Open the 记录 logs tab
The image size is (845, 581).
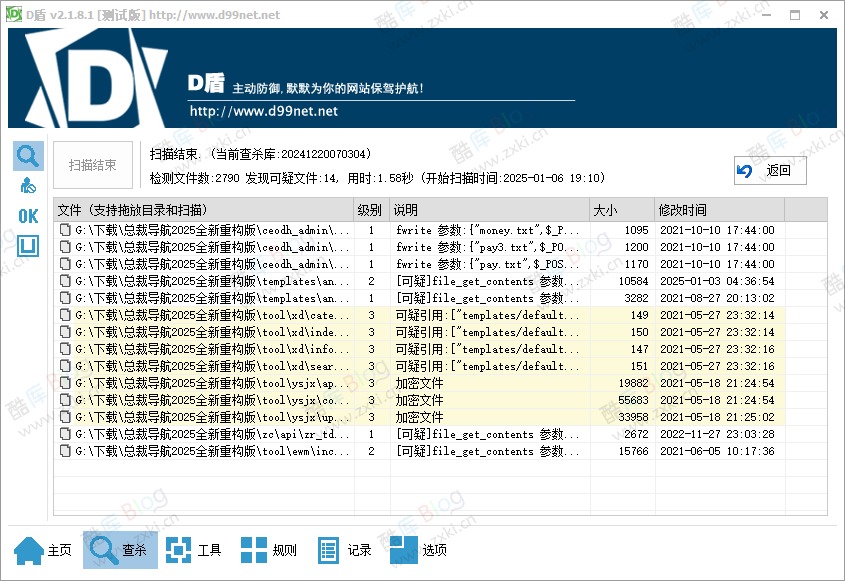tap(344, 550)
